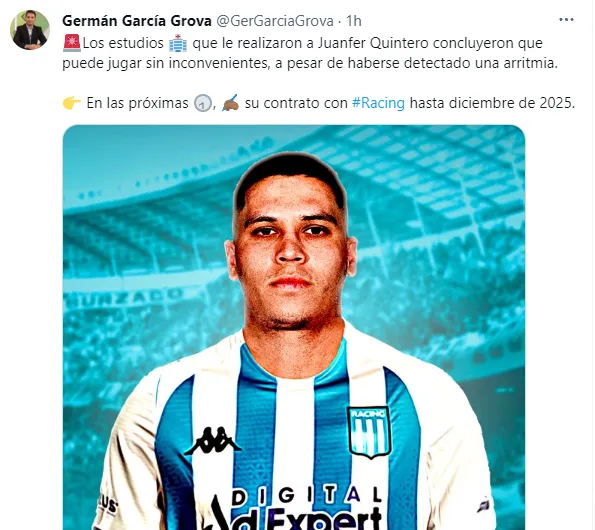Open the attached player image in the tweet
595x530 pixels.
click(294, 327)
